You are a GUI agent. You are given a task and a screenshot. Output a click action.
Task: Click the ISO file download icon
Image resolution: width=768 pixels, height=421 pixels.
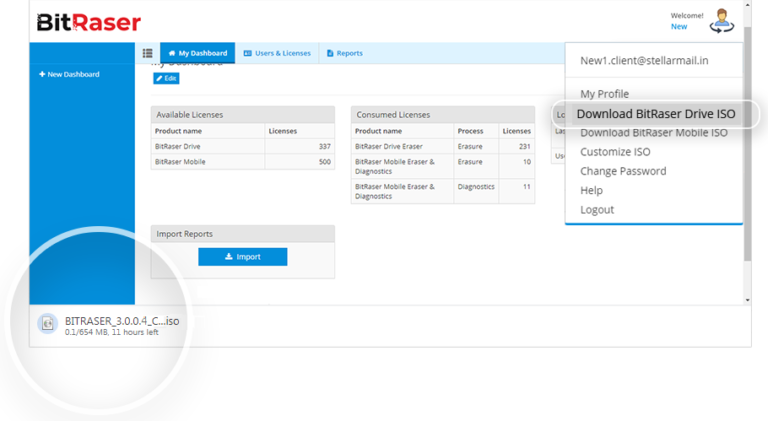point(47,323)
